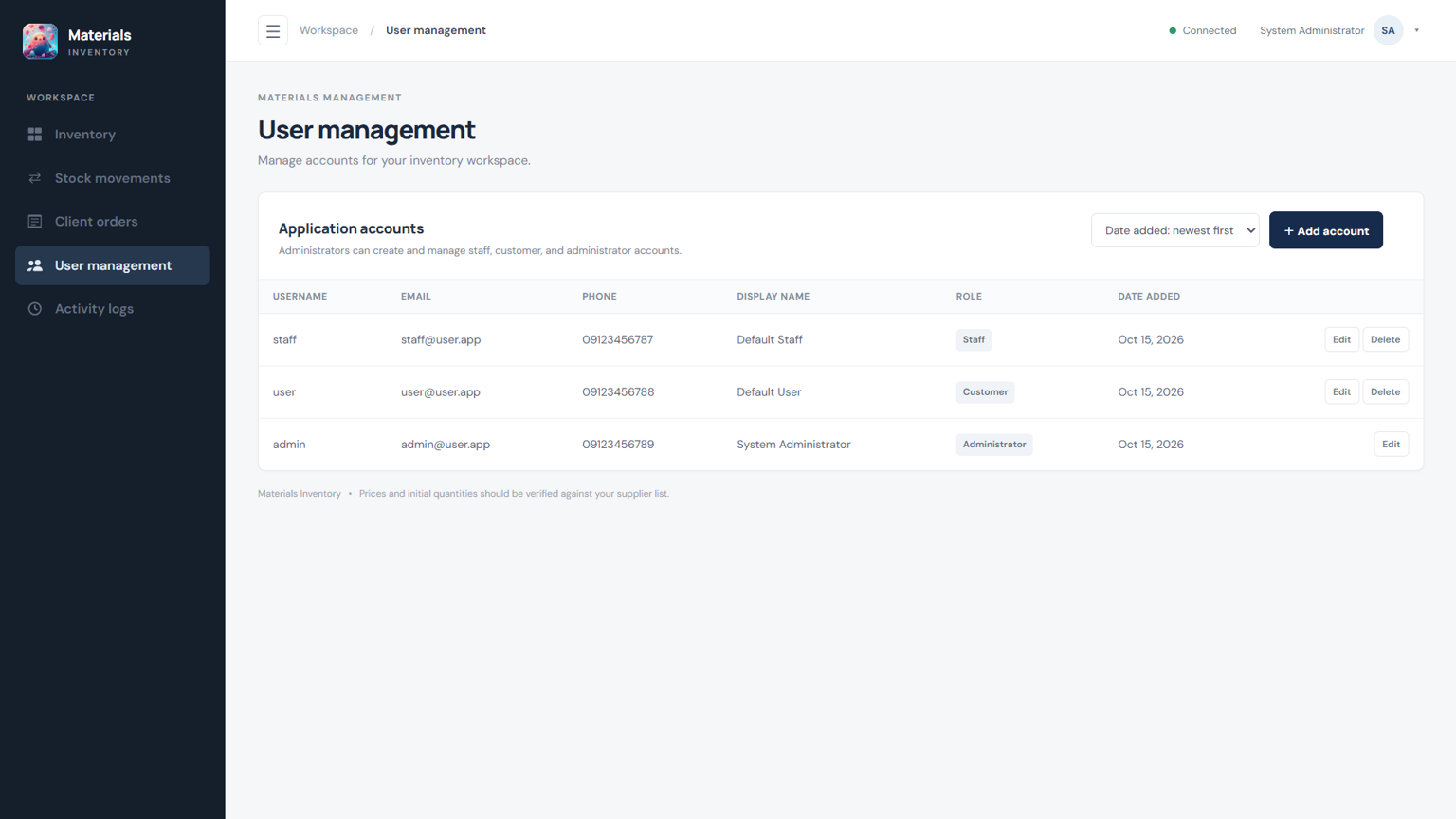Click the Stock movements arrows icon
Viewport: 1456px width, 819px height.
point(35,178)
